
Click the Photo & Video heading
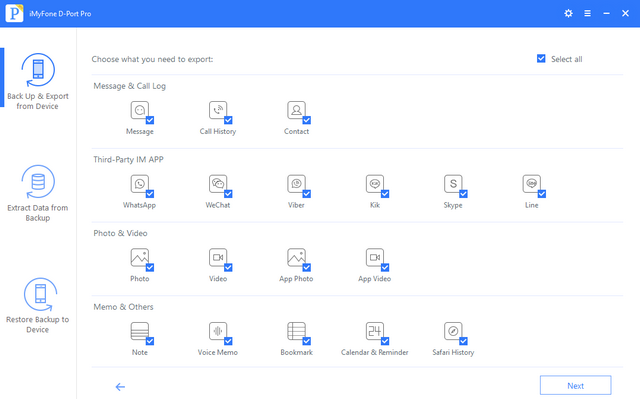120,233
